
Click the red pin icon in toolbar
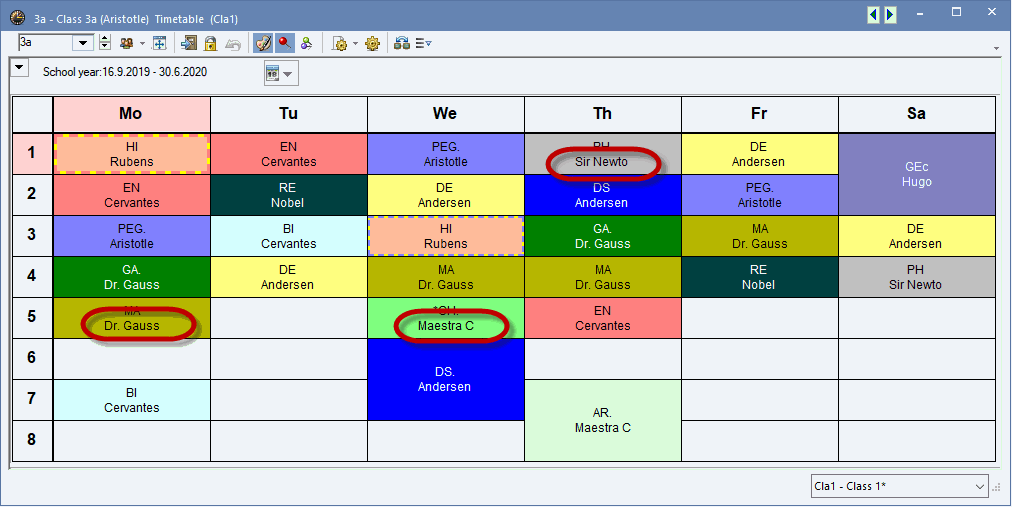point(285,43)
